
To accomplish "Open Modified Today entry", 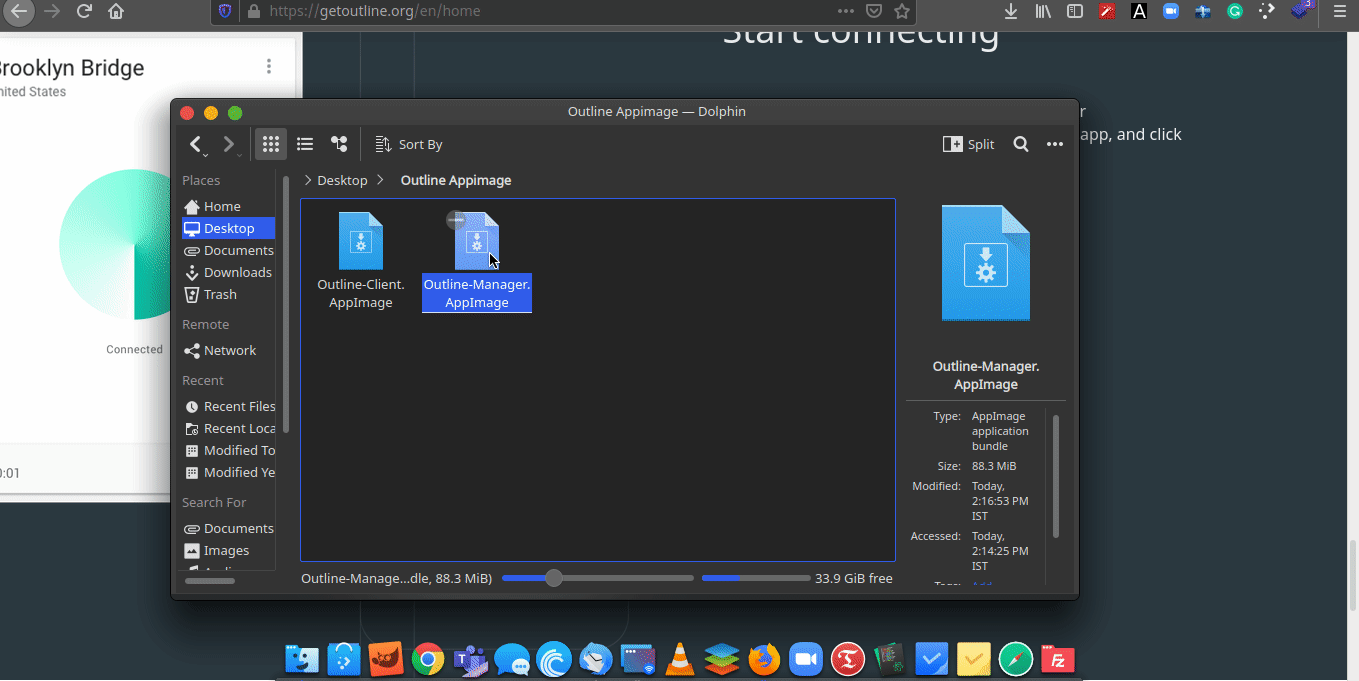I will pyautogui.click(x=229, y=450).
